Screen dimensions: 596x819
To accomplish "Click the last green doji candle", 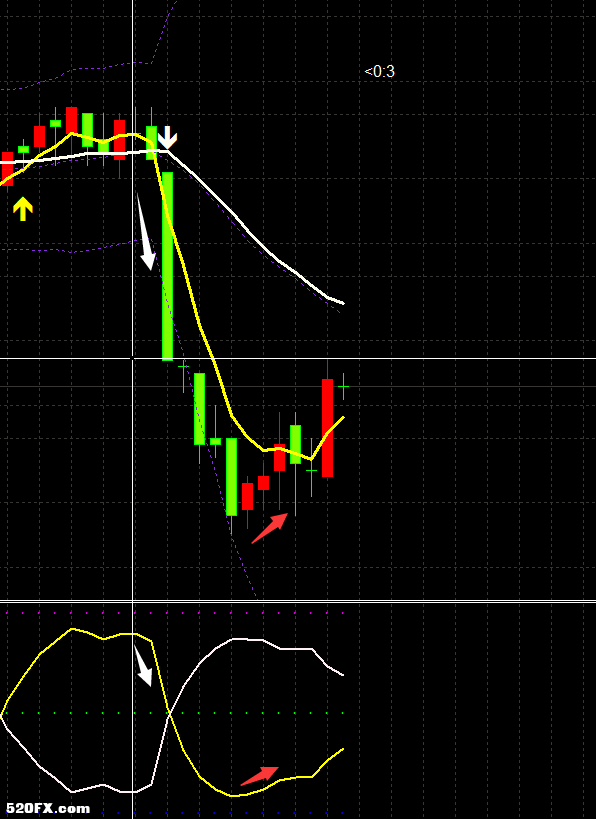I will tap(343, 387).
